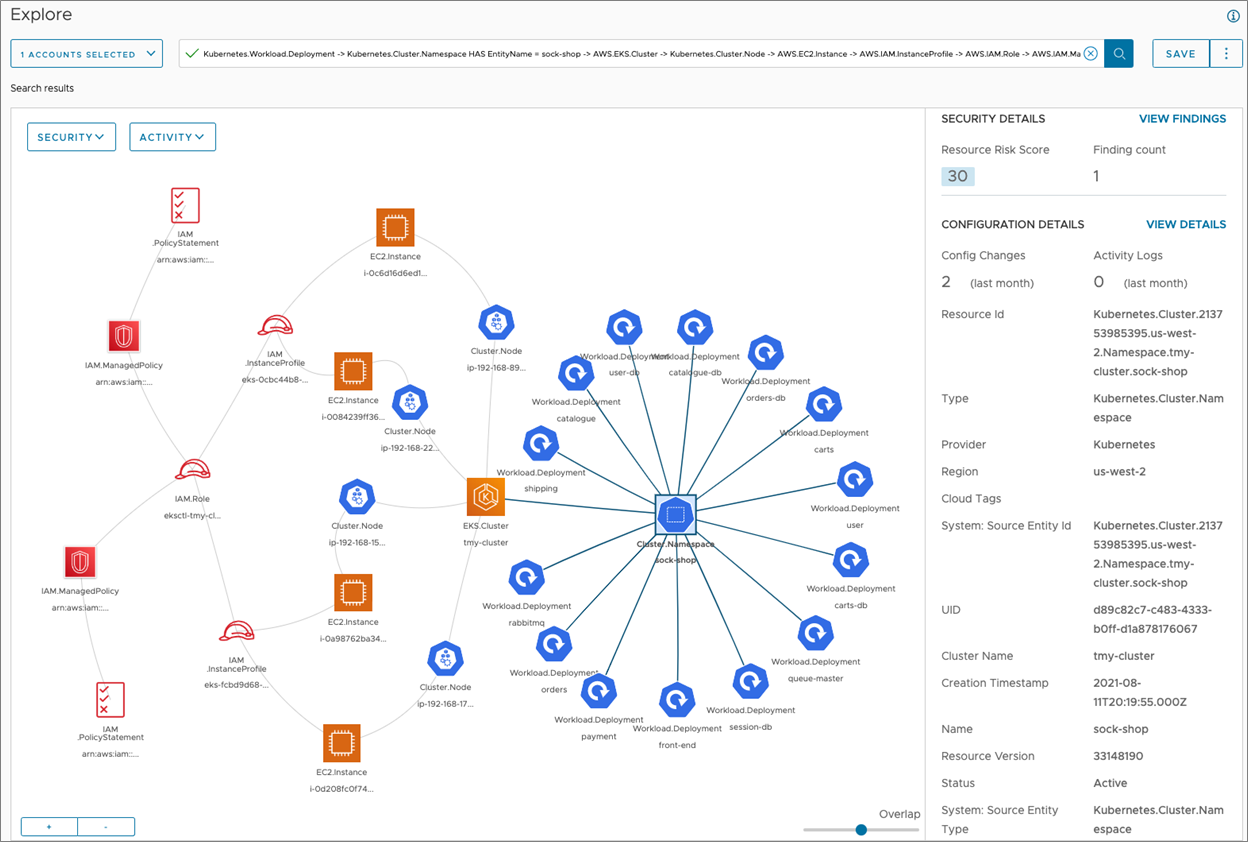Click the SAVE button
This screenshot has height=842, width=1248.
tap(1180, 53)
